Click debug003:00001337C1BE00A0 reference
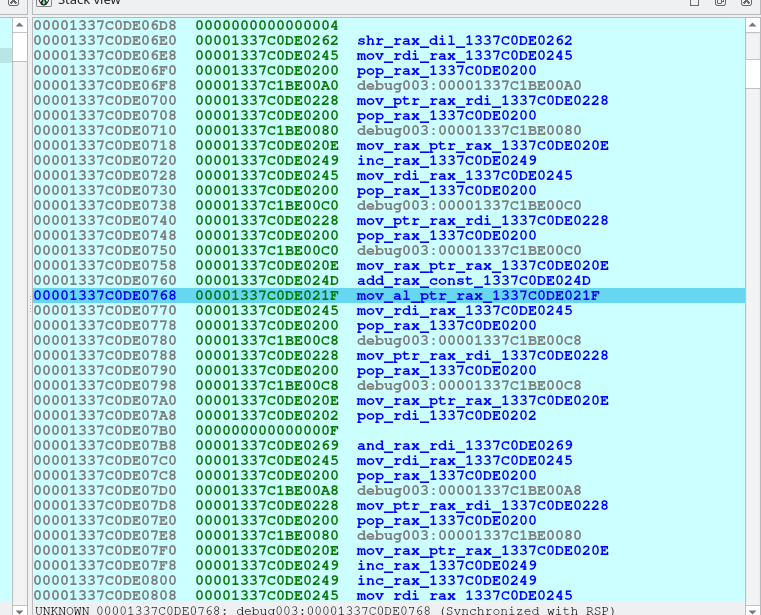Screen dimensions: 761x615 tap(465, 85)
